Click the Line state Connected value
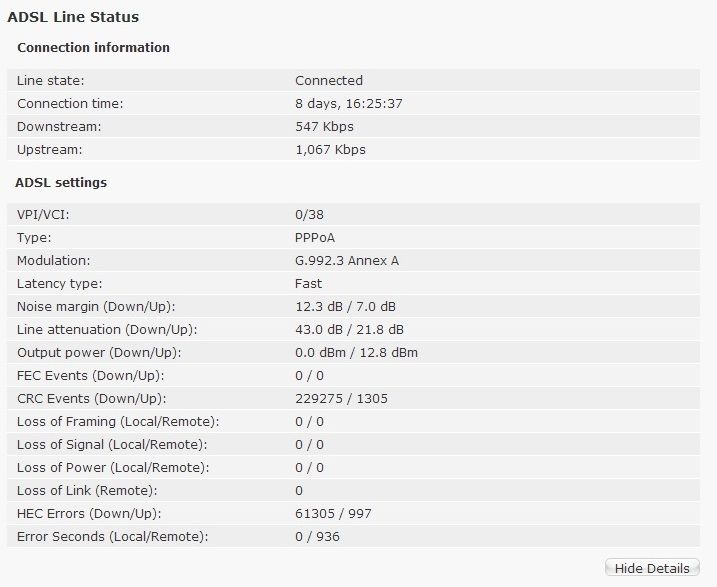The width and height of the screenshot is (717, 587). [x=329, y=80]
